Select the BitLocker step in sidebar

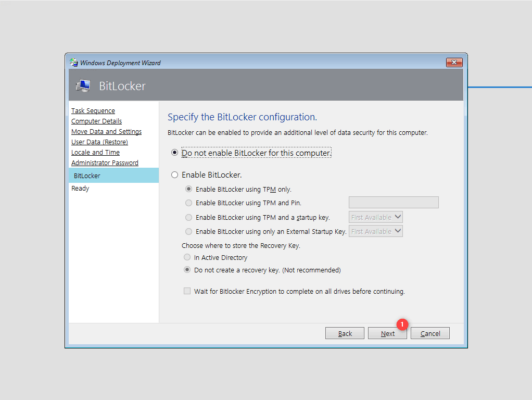click(x=114, y=175)
